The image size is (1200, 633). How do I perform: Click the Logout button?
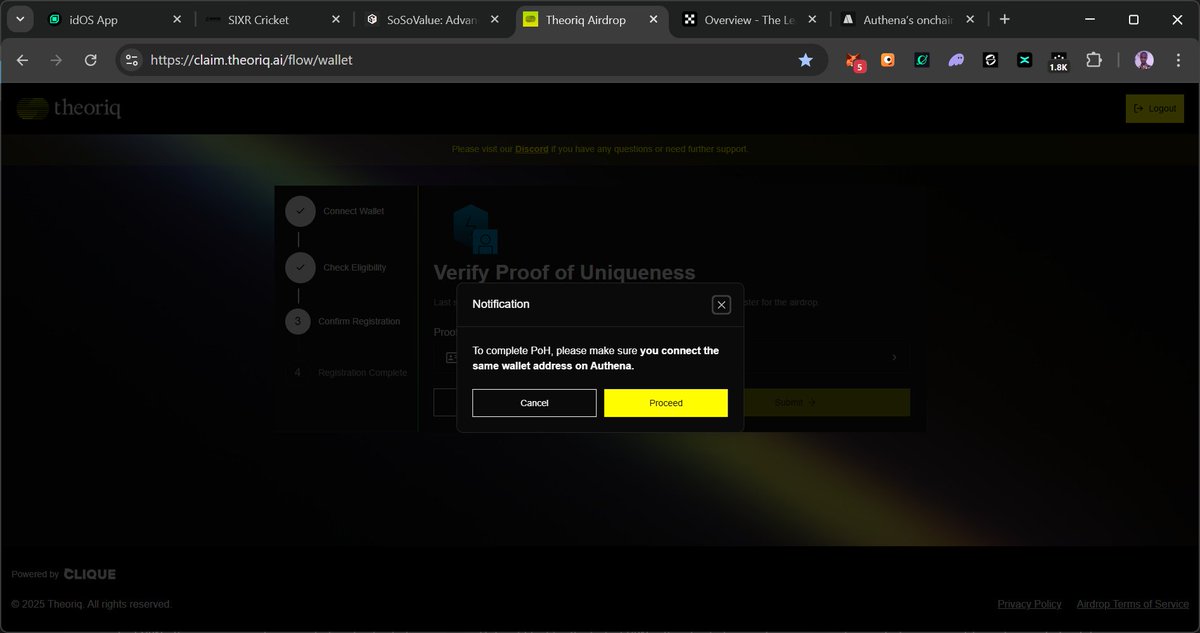1154,108
